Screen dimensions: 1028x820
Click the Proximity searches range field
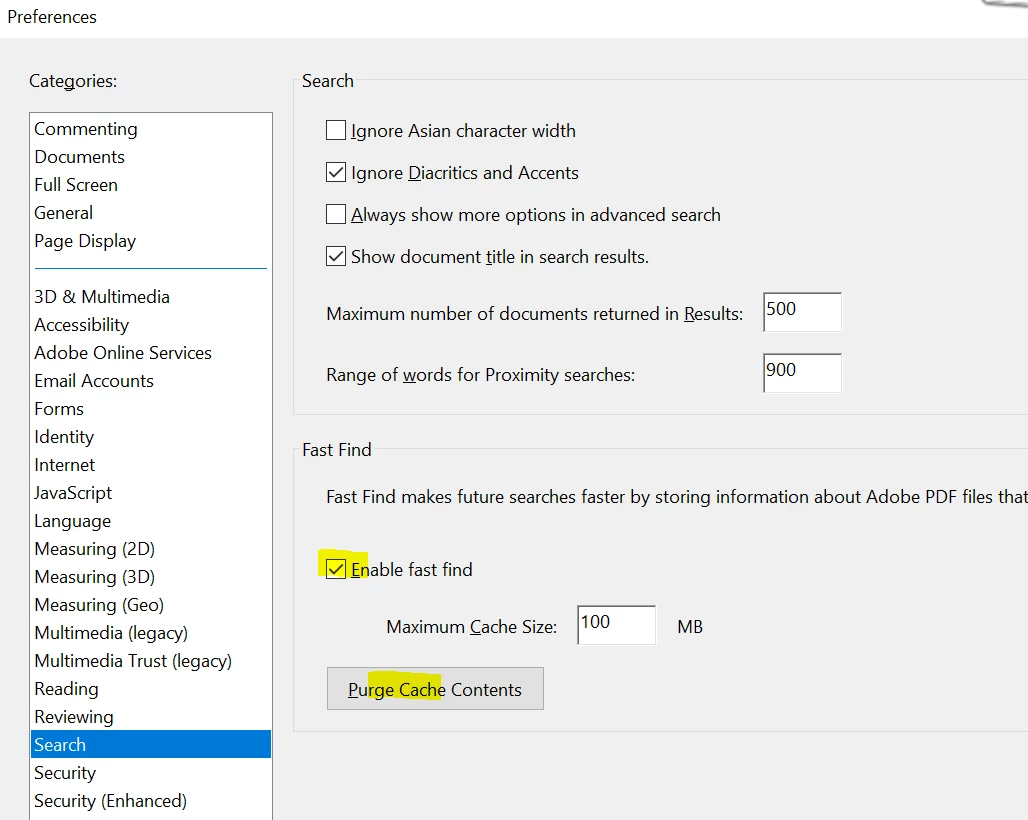802,373
